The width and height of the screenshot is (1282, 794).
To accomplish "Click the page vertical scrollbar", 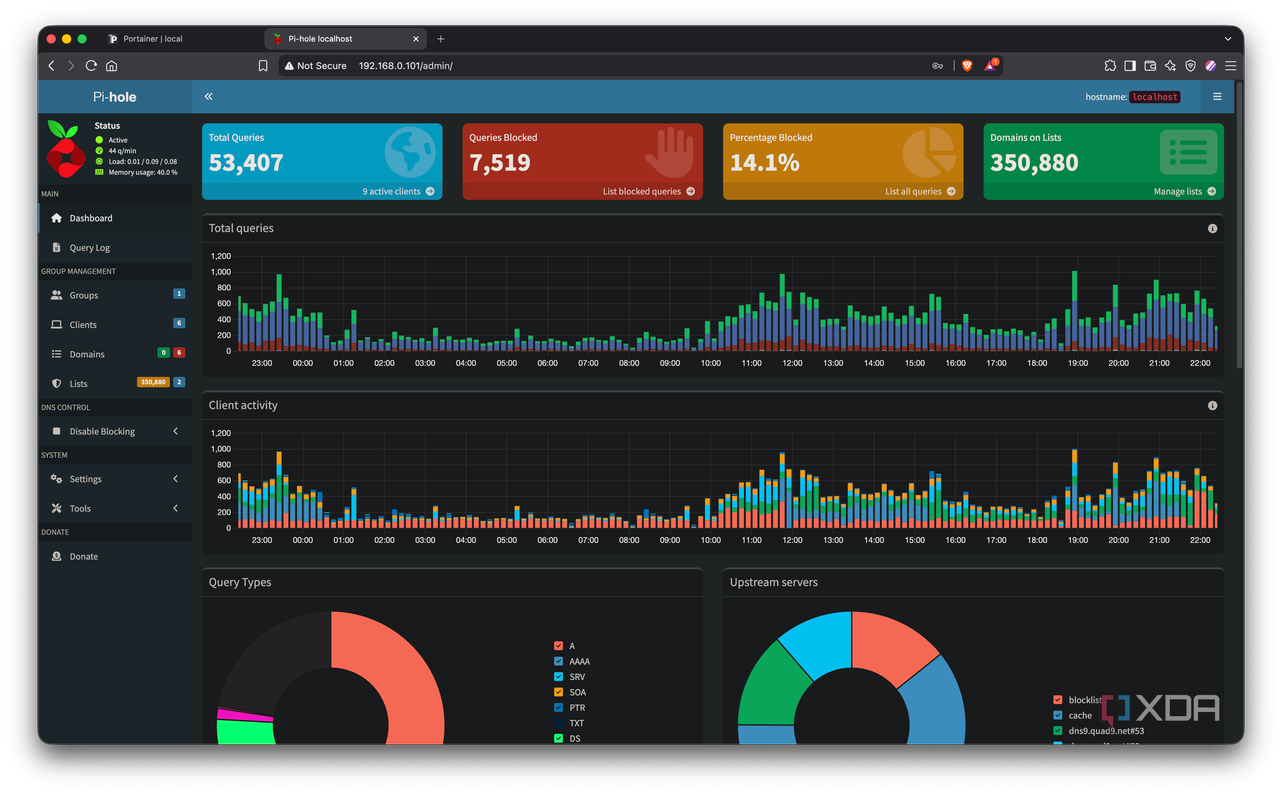I will pyautogui.click(x=1239, y=225).
